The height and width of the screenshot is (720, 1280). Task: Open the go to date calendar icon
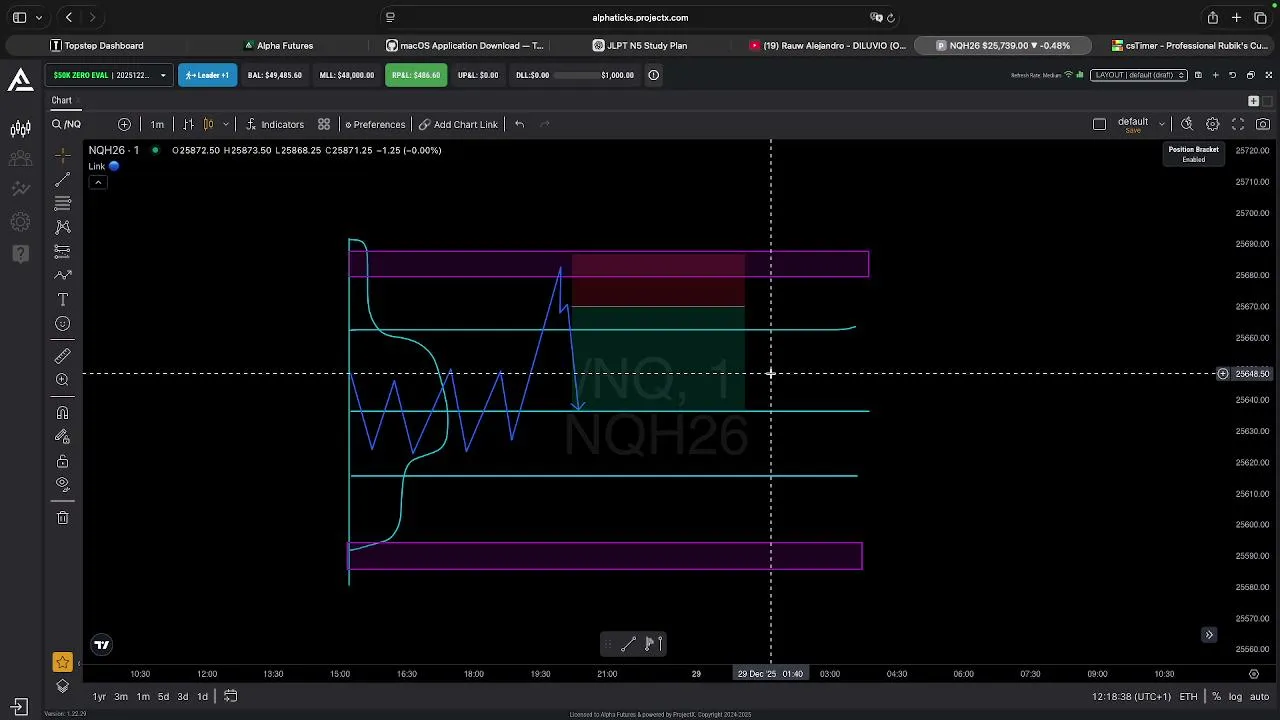pos(230,696)
